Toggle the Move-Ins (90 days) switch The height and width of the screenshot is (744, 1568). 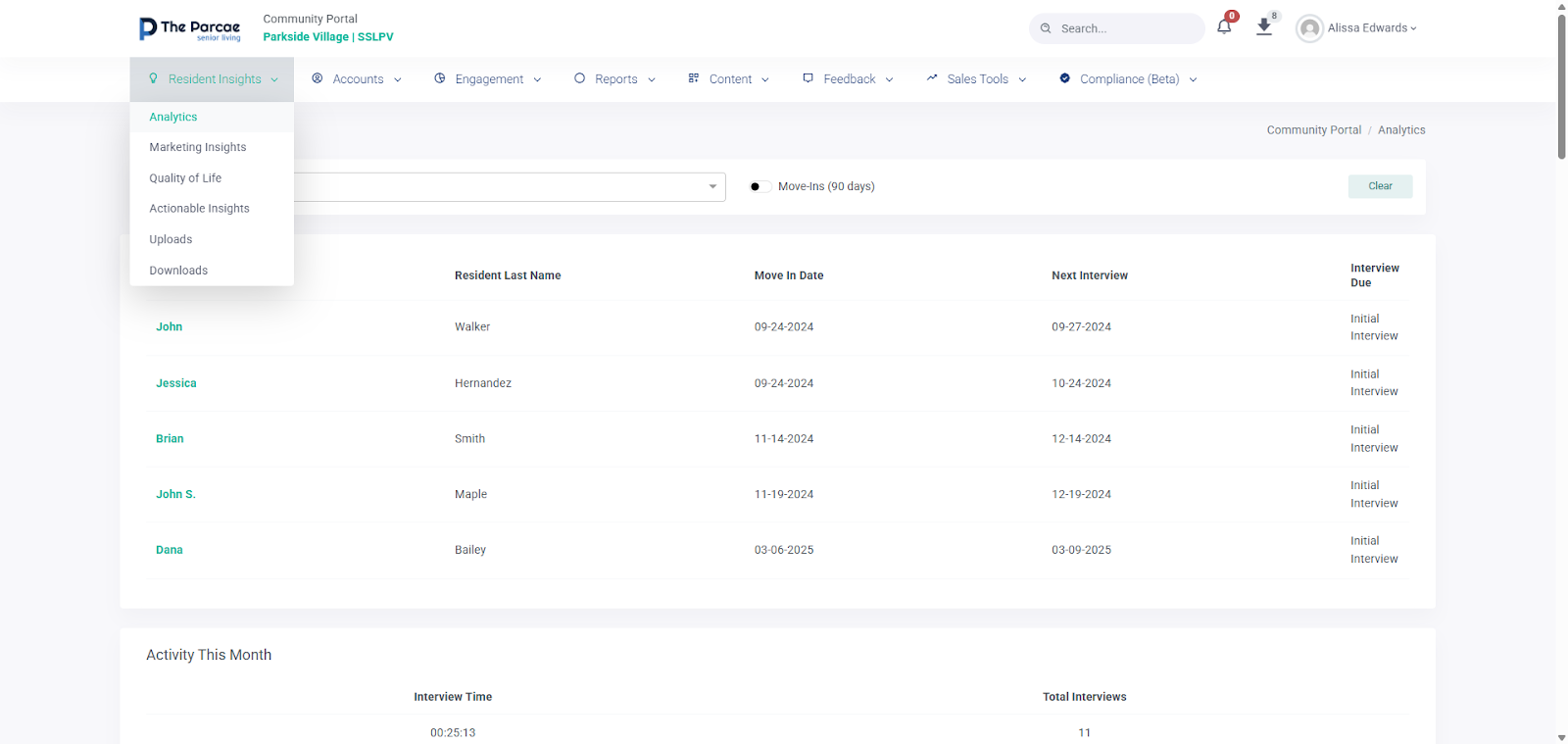(x=759, y=186)
